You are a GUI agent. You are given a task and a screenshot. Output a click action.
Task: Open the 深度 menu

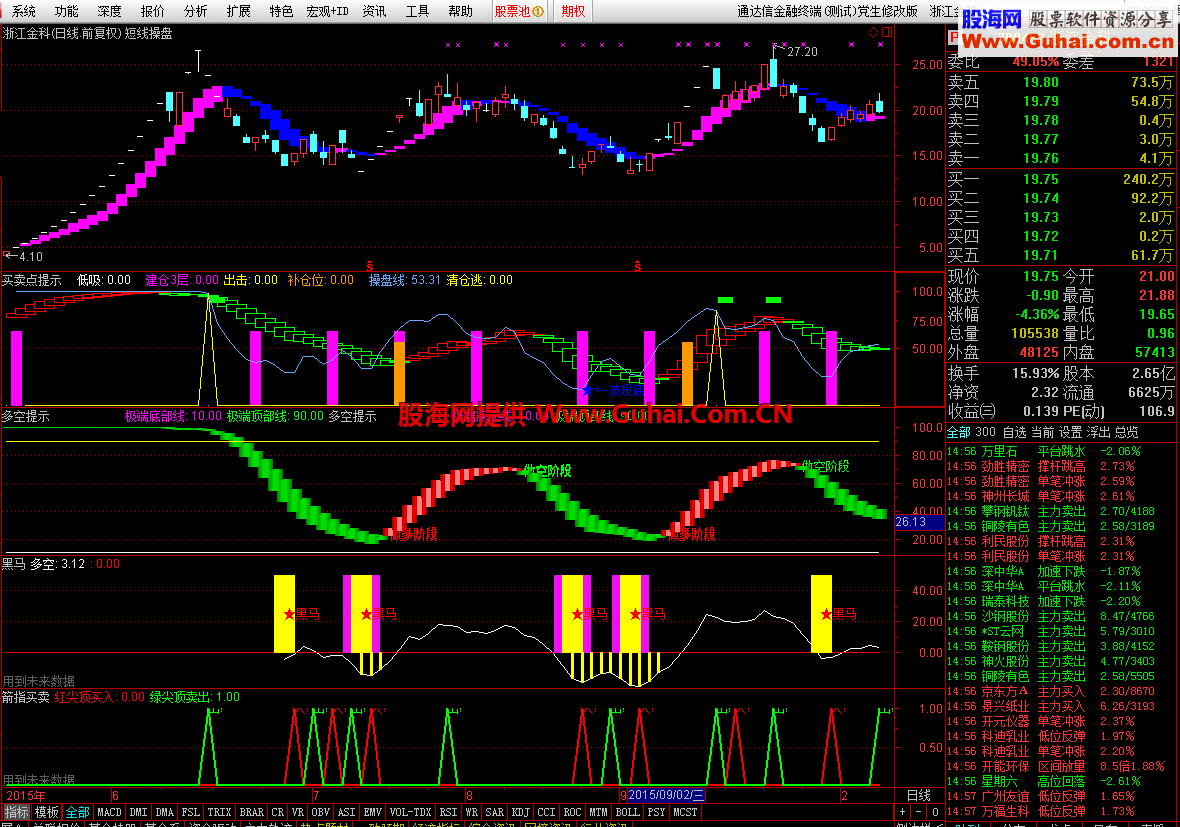[109, 11]
